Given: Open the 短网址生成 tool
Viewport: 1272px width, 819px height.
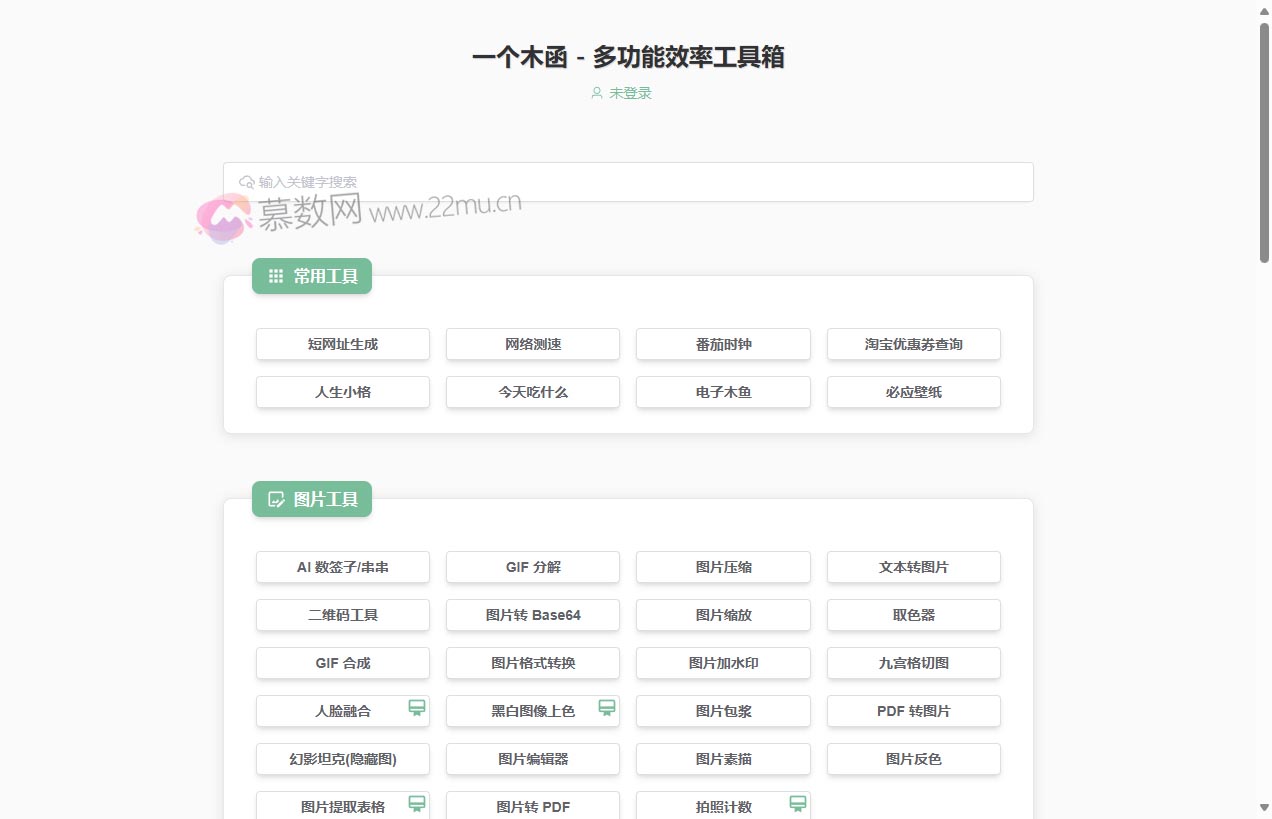Looking at the screenshot, I should 342,344.
